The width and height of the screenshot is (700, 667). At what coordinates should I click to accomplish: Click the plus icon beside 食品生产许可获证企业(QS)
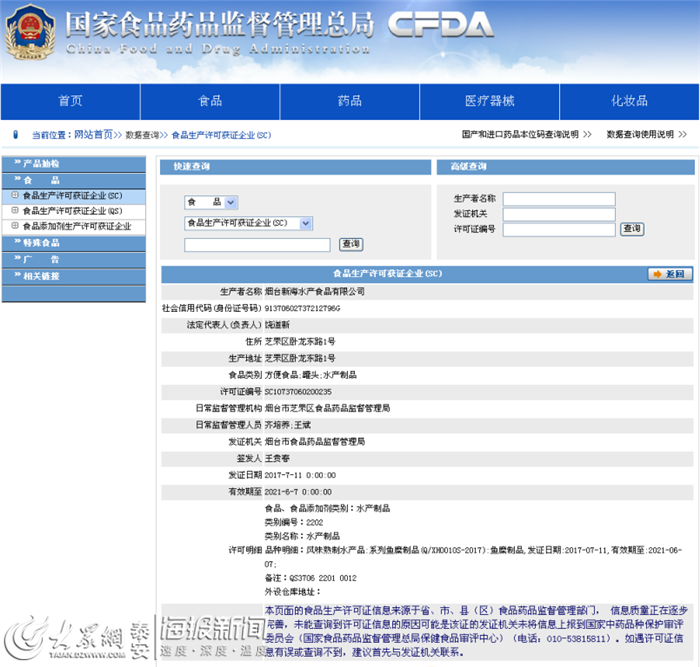[x=14, y=211]
